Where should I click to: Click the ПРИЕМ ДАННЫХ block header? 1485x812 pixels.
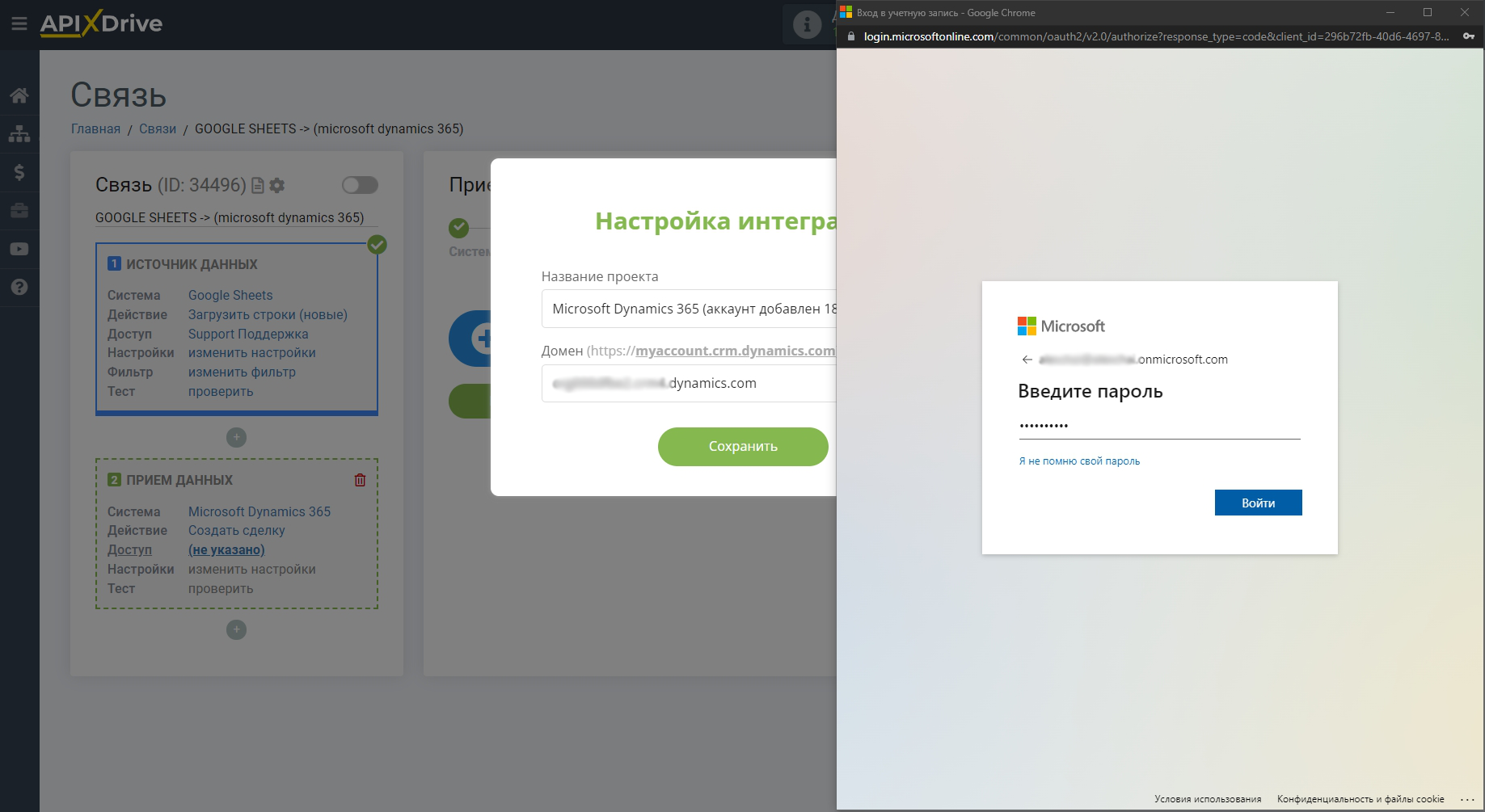click(179, 480)
